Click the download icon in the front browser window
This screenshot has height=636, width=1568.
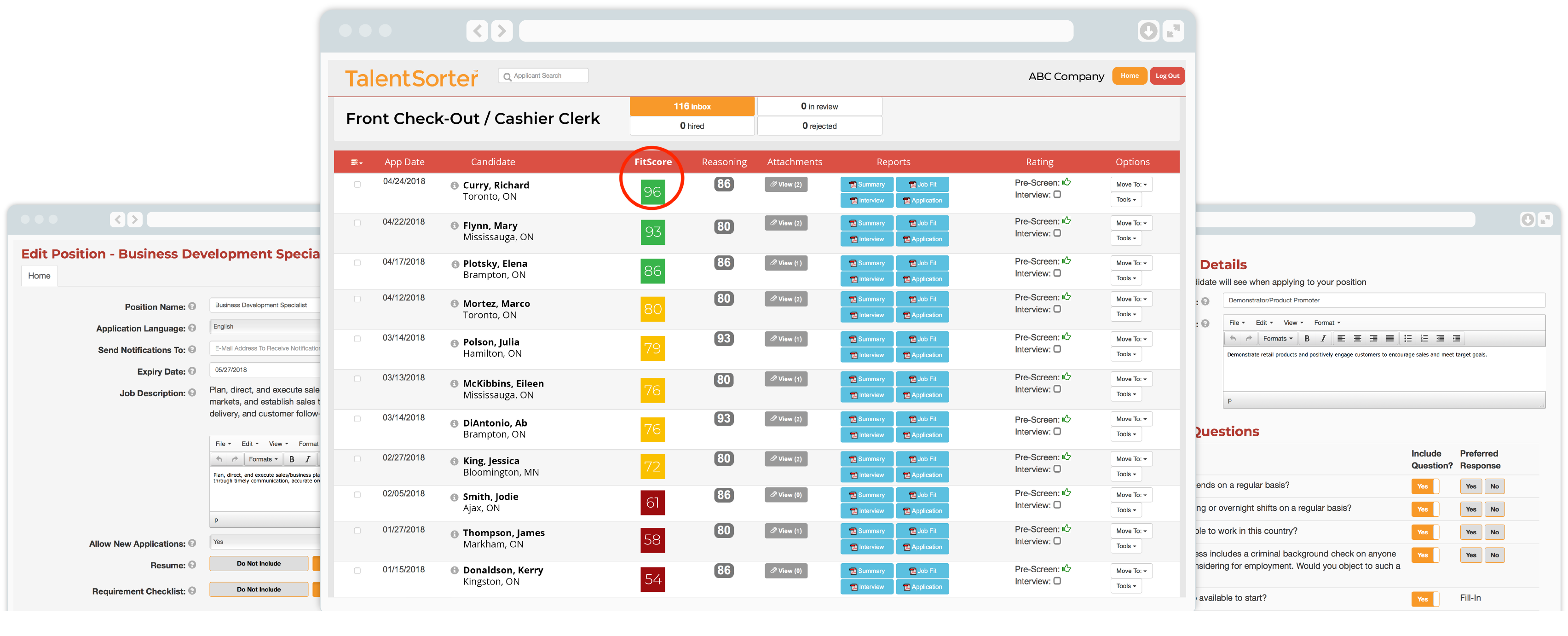pyautogui.click(x=1148, y=30)
